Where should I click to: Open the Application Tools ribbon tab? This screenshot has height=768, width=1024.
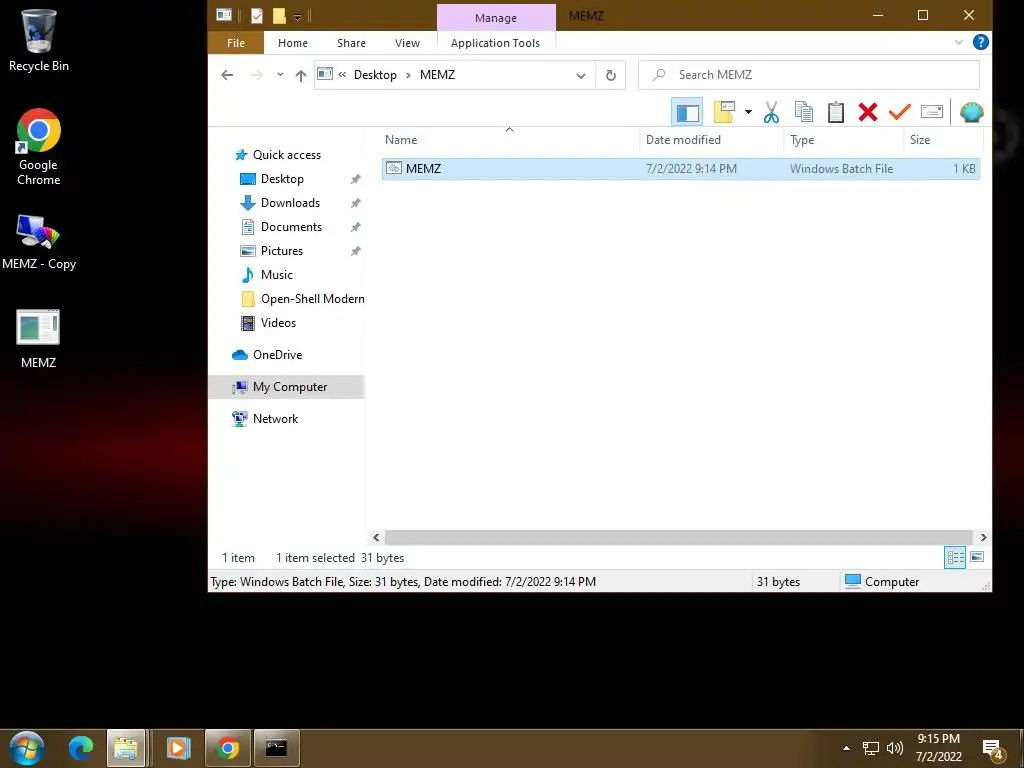(495, 43)
